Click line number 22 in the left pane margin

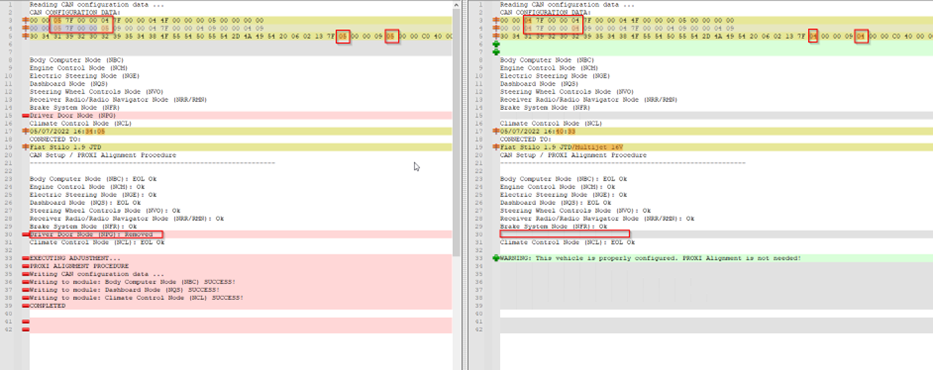[x=7, y=171]
